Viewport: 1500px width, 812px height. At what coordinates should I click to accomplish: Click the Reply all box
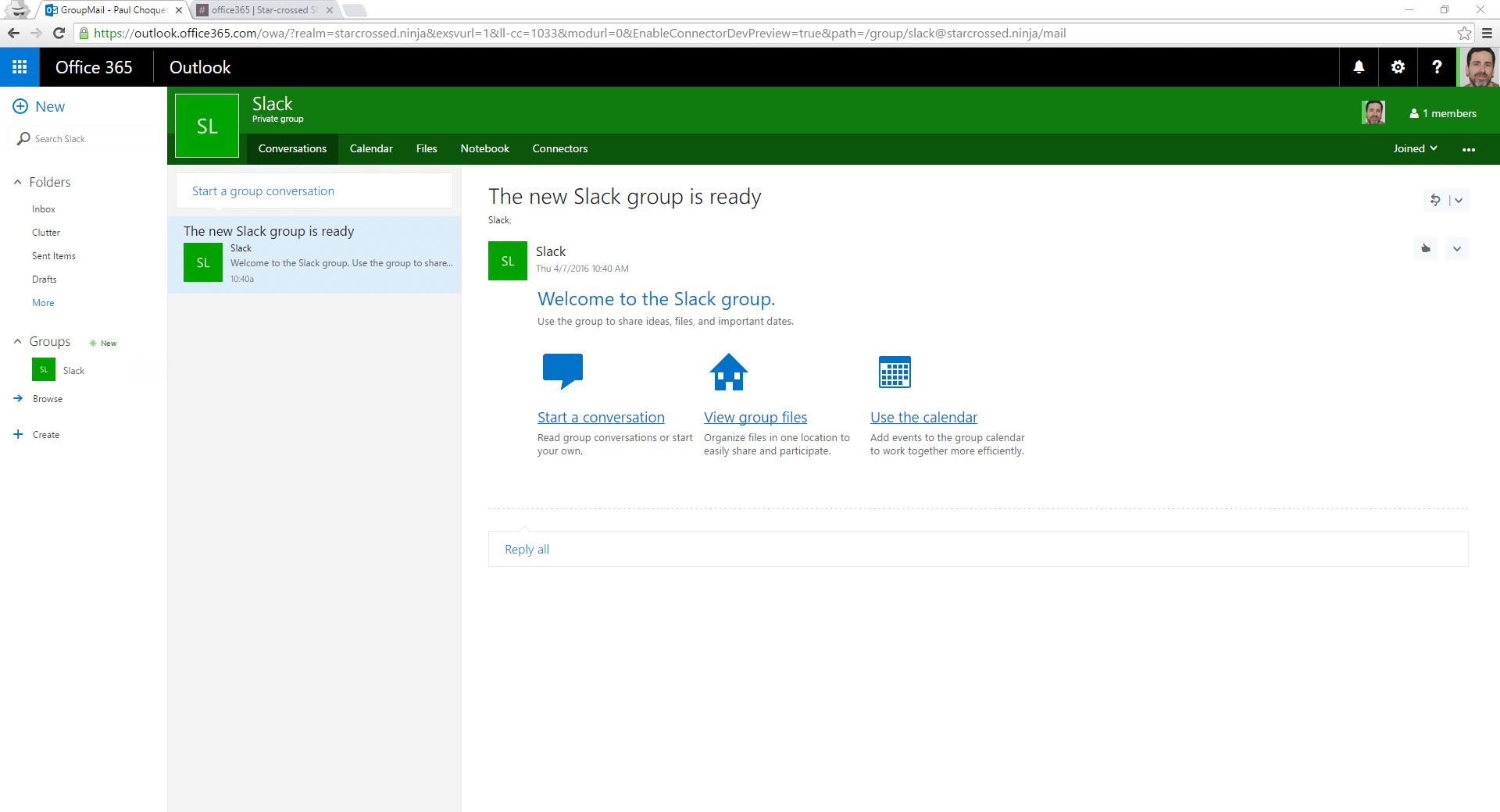click(978, 549)
